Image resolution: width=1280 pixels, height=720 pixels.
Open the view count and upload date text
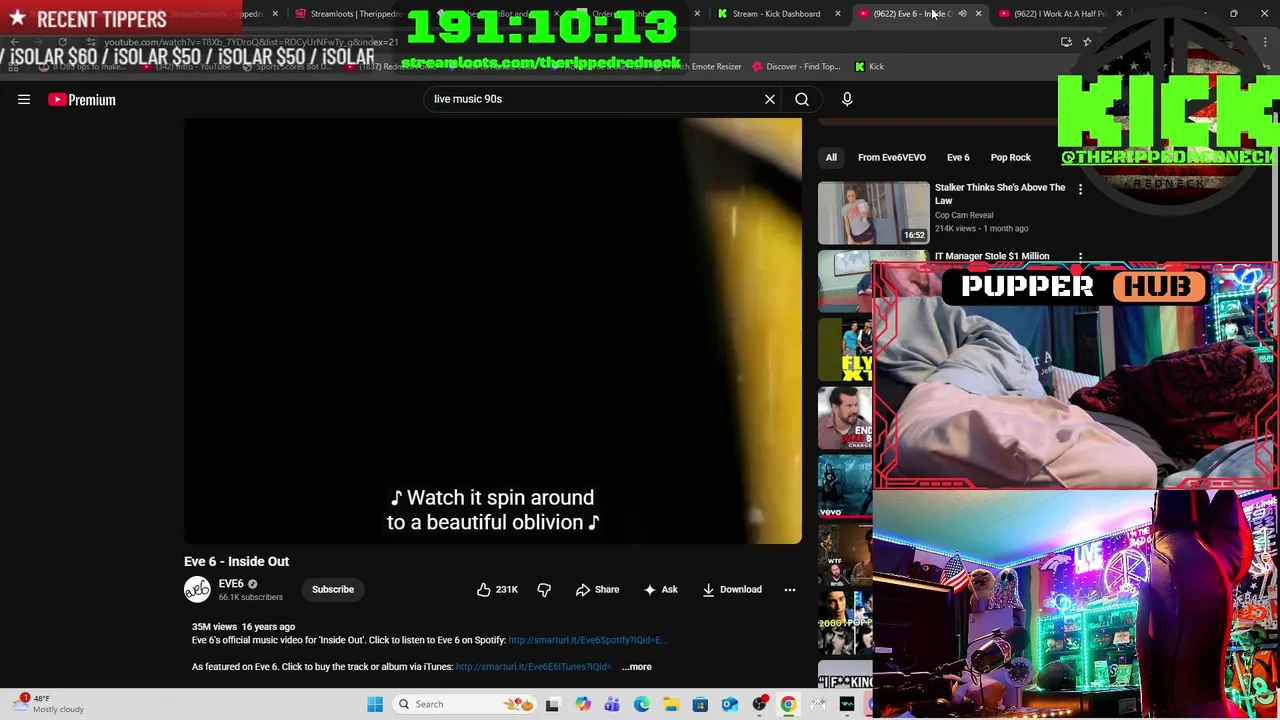pos(243,627)
